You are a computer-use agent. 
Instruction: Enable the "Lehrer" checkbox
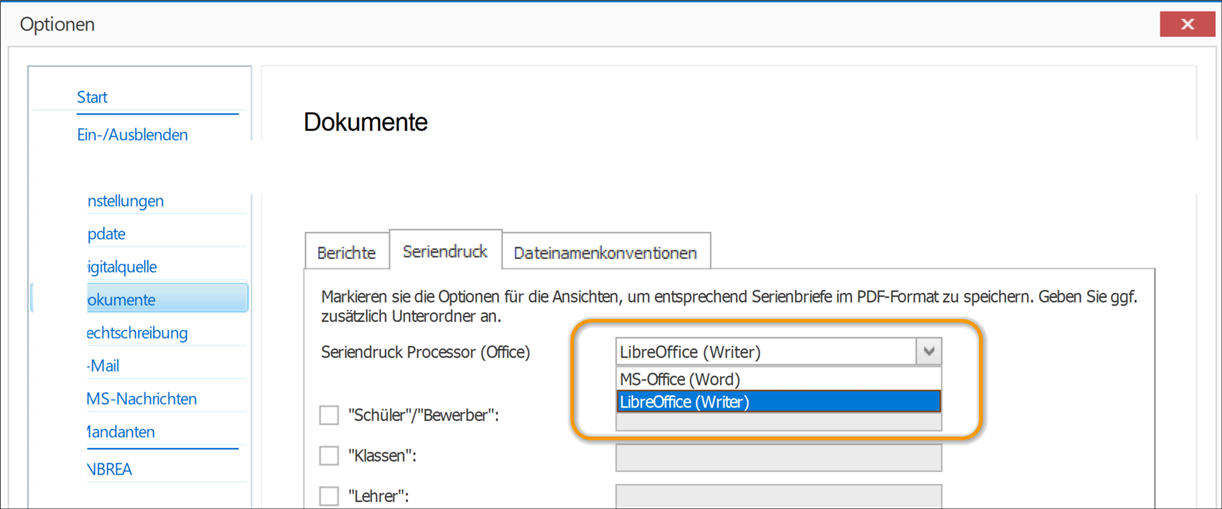point(329,495)
